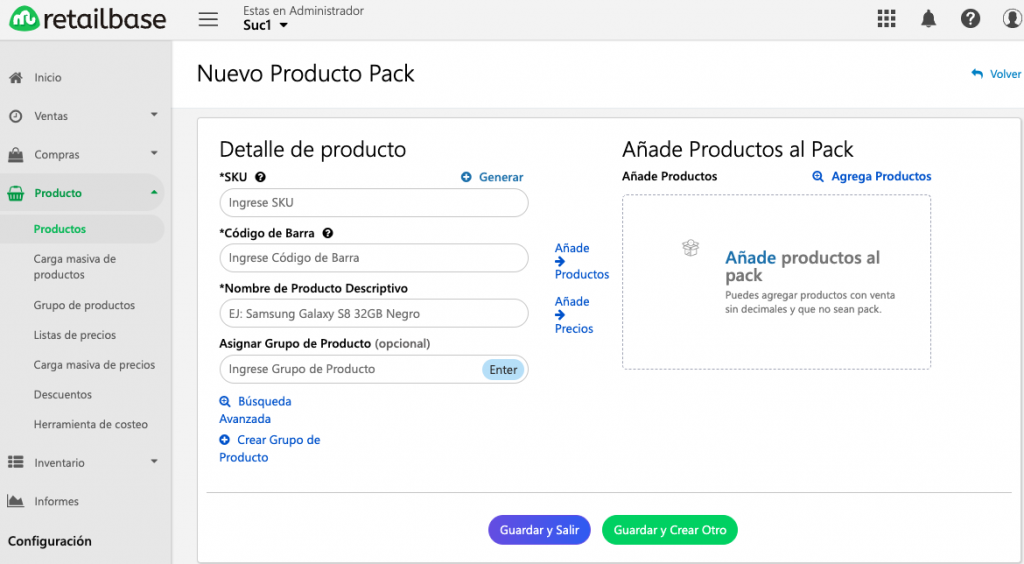Click the Código de Barra help icon
Viewport: 1024px width, 564px height.
[x=328, y=233]
